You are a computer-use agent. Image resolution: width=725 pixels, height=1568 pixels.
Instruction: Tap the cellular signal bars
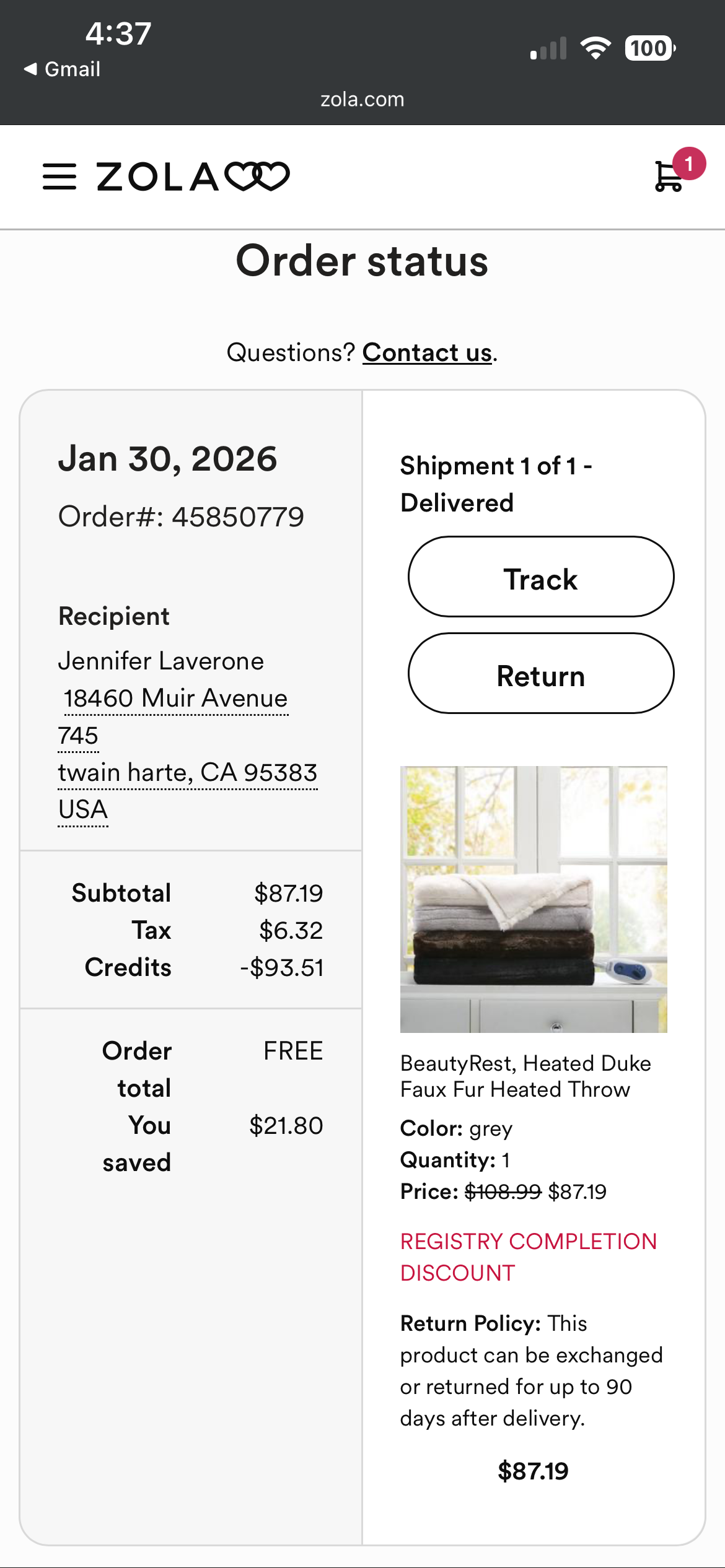[x=548, y=48]
